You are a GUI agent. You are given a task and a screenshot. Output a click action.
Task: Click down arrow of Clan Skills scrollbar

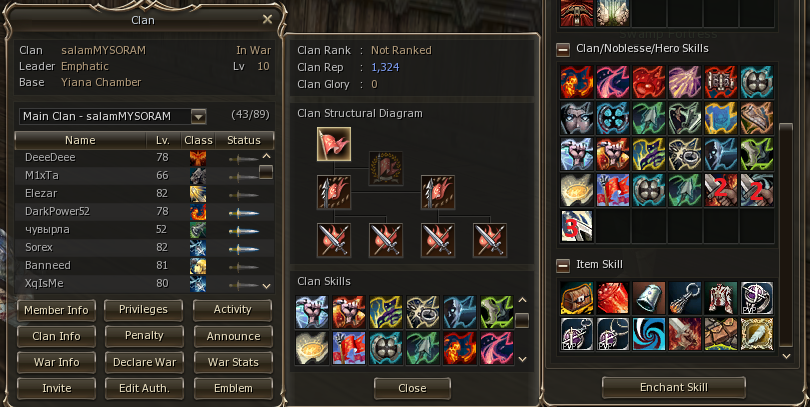522,359
